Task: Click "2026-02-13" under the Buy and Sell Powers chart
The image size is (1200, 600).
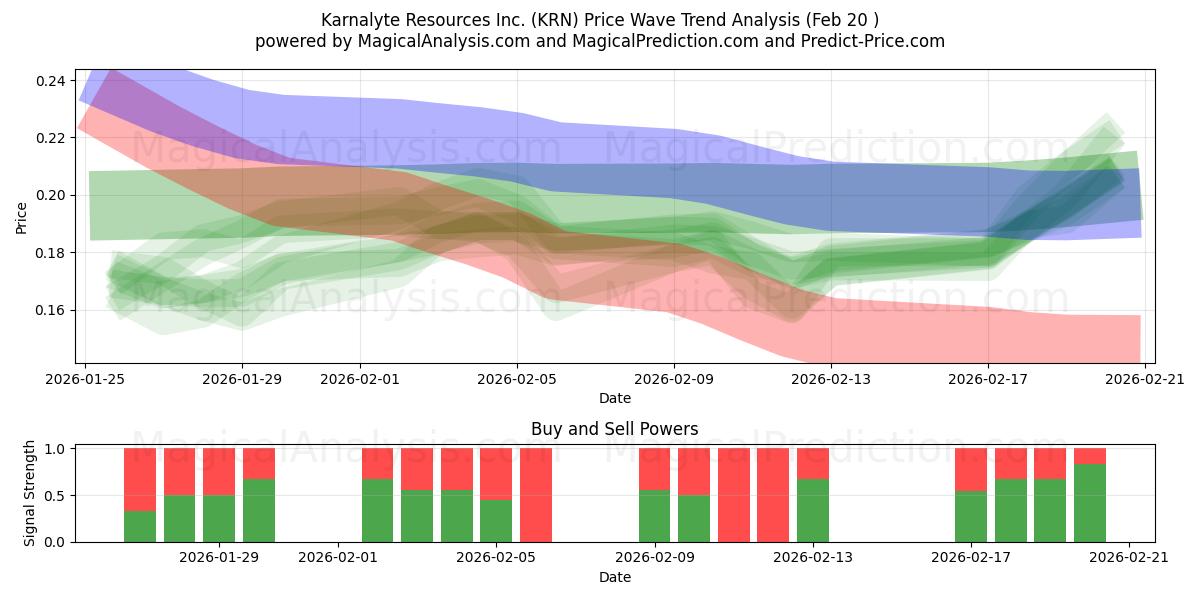Action: pos(812,558)
